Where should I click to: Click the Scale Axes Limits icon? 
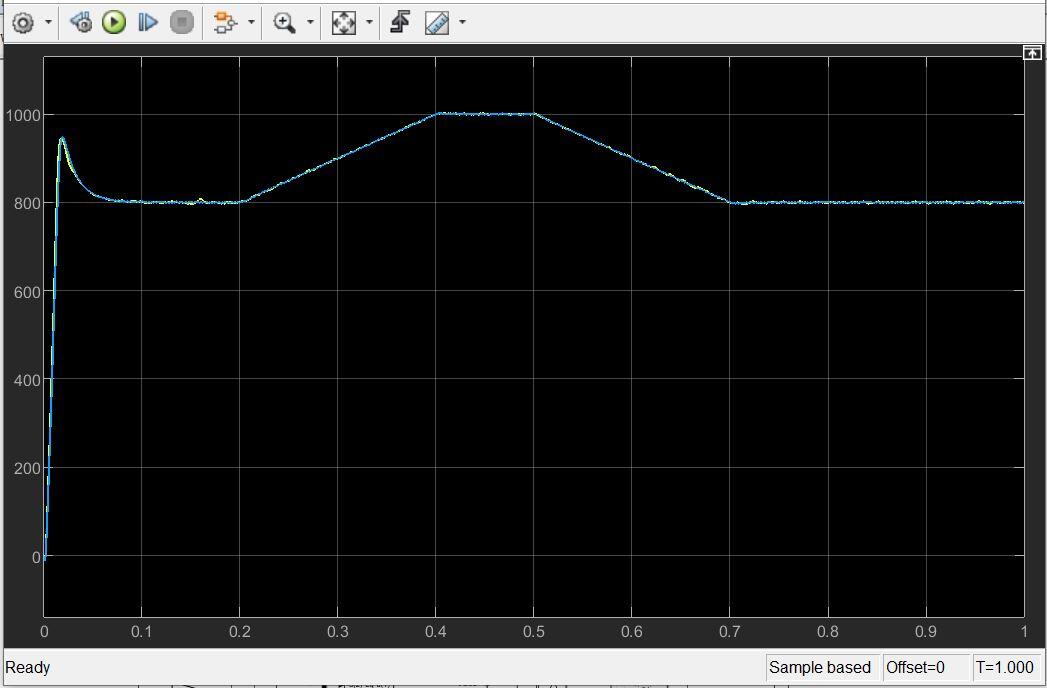(x=344, y=23)
